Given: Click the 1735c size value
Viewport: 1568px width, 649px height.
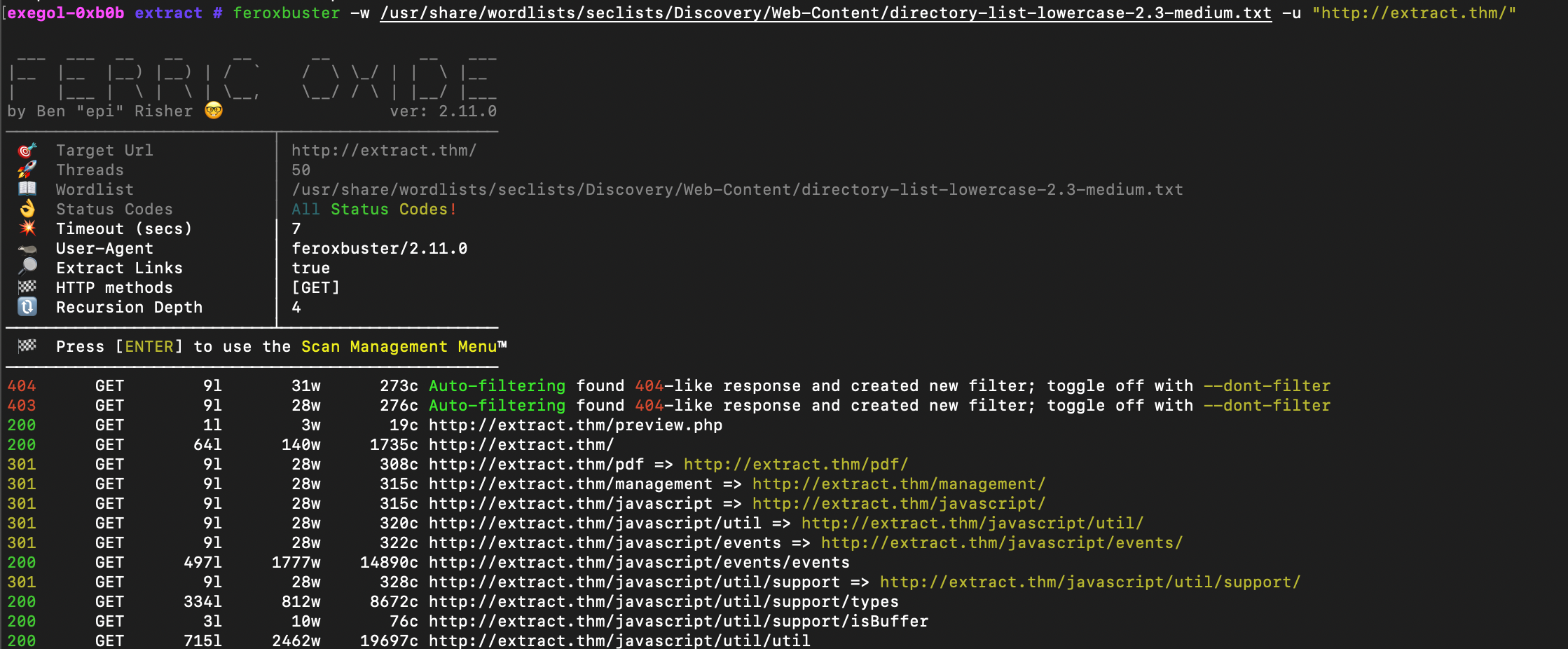Looking at the screenshot, I should (394, 444).
